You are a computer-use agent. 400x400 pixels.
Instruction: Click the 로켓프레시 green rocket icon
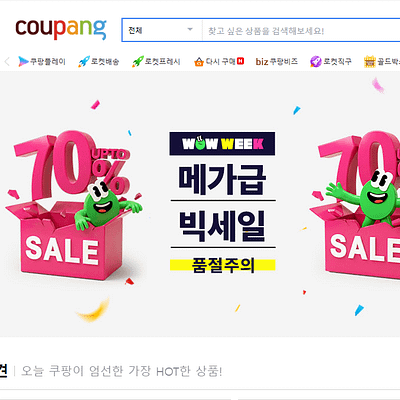point(137,61)
